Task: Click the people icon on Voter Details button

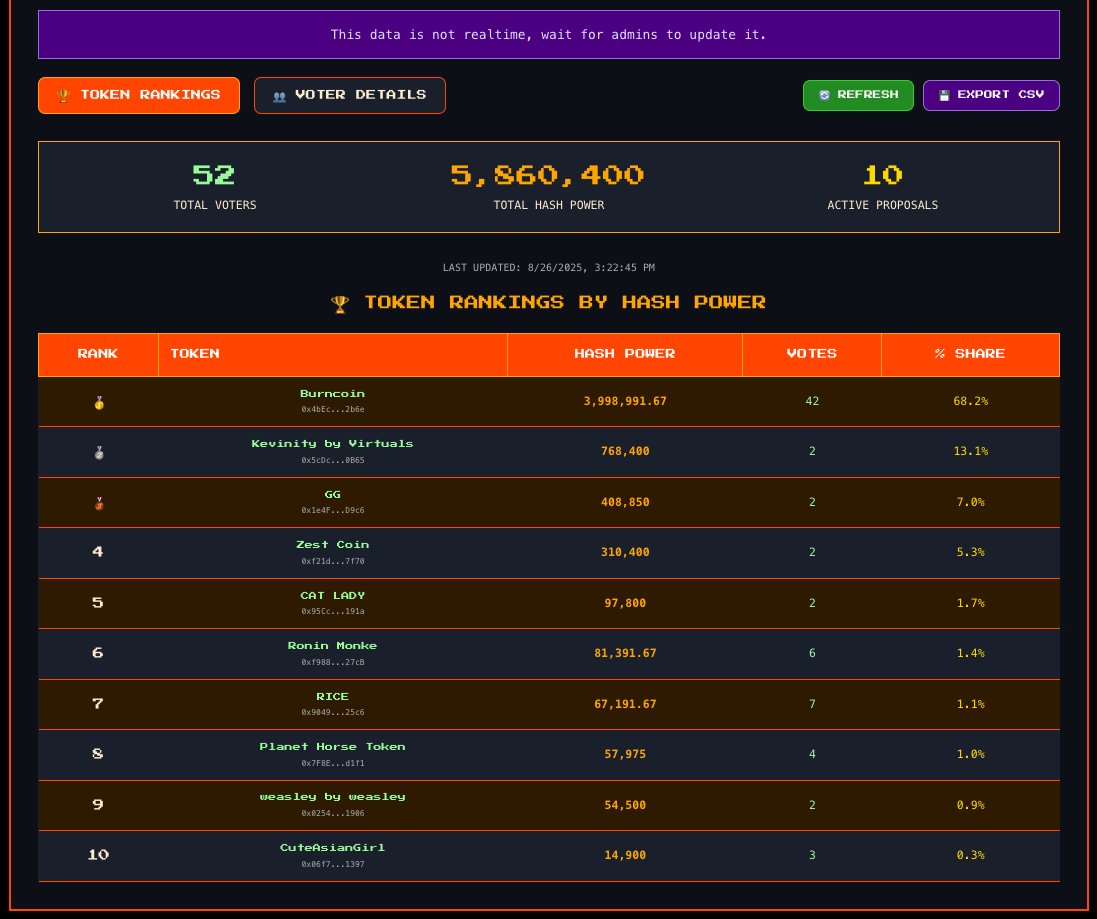Action: [x=279, y=95]
